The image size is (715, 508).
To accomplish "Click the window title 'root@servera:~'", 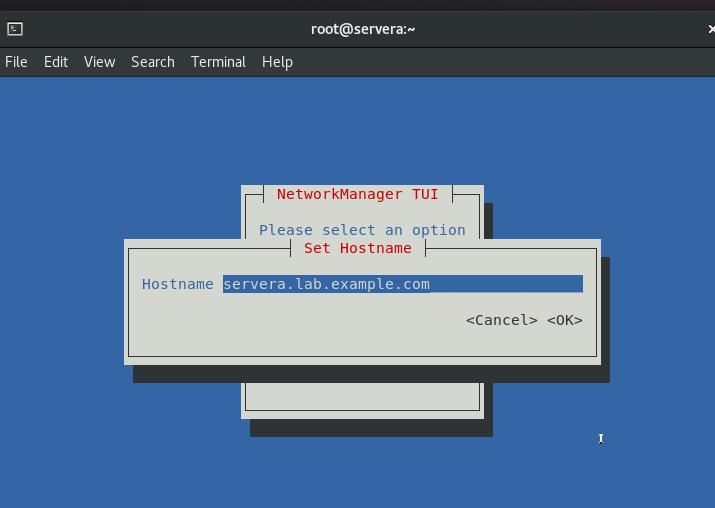I will pos(363,29).
